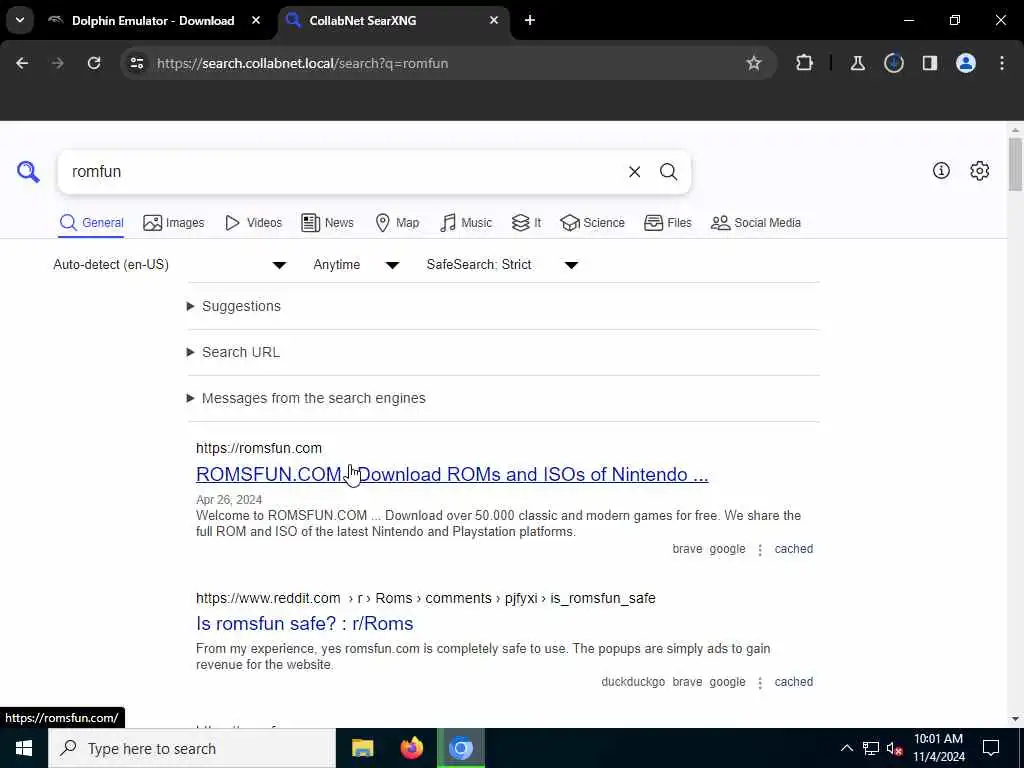Switch to Music search category
1024x768 pixels.
[466, 223]
